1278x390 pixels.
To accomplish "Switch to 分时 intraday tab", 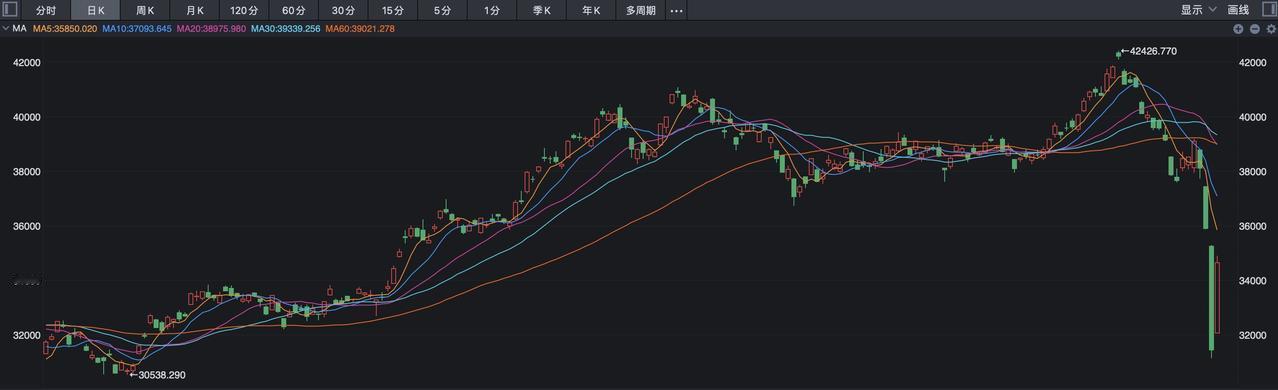I will point(46,10).
